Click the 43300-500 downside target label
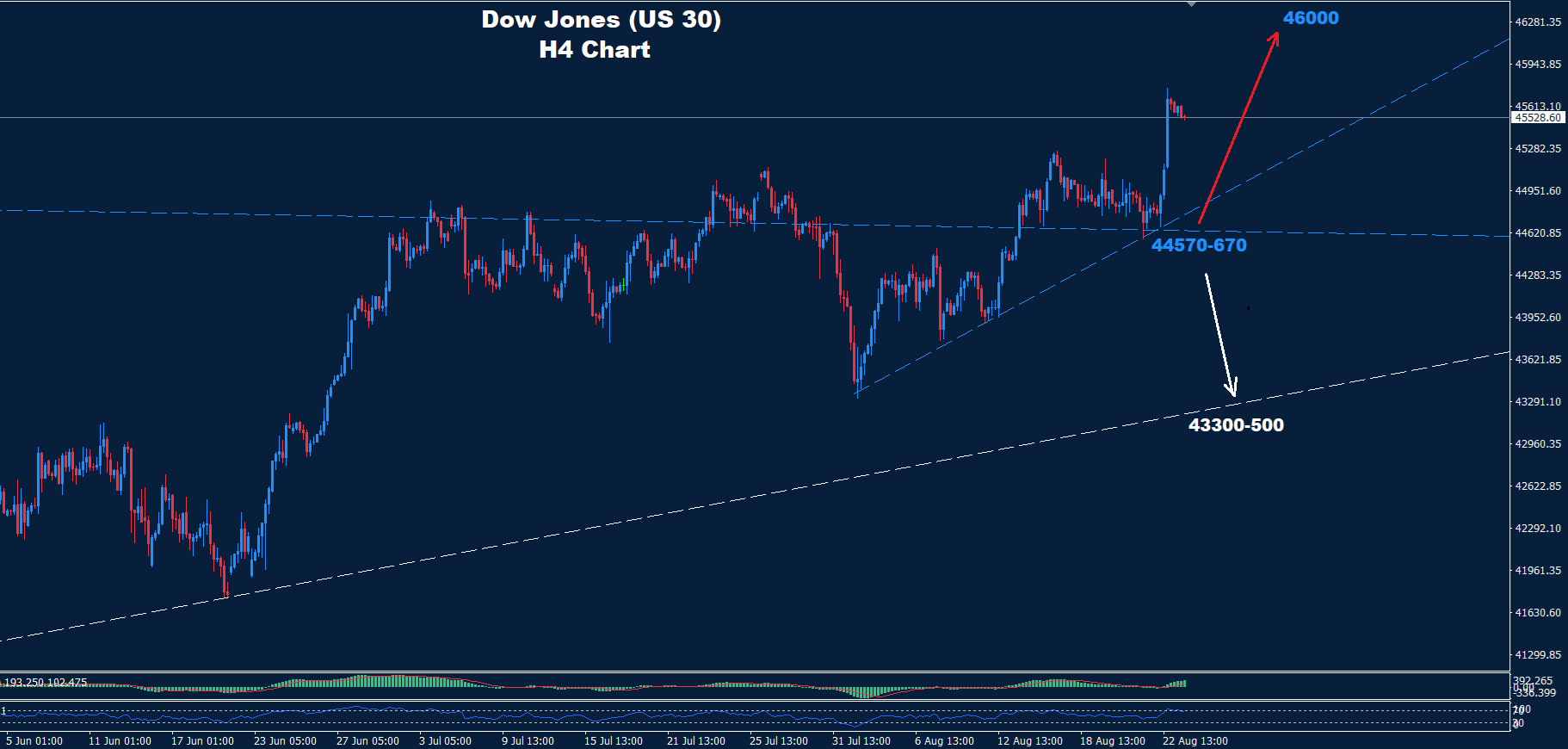The image size is (1568, 749). pos(1235,425)
